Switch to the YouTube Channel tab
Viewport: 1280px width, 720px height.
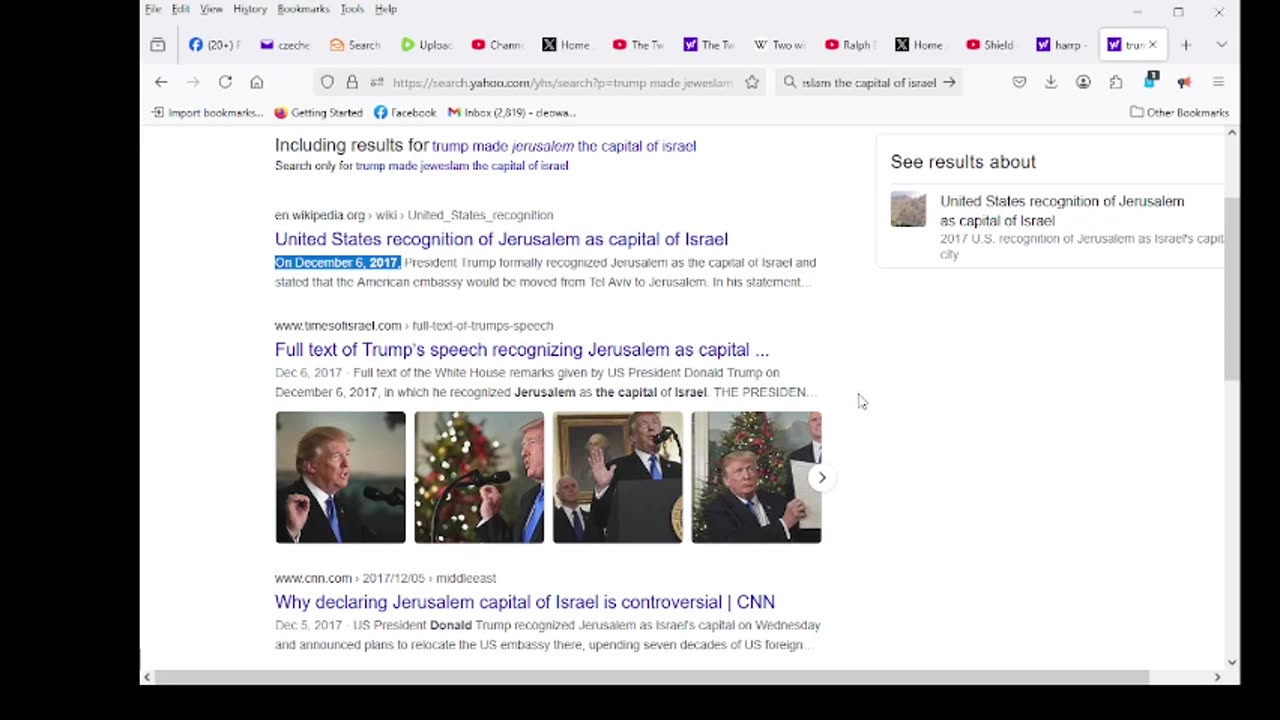pyautogui.click(x=497, y=45)
